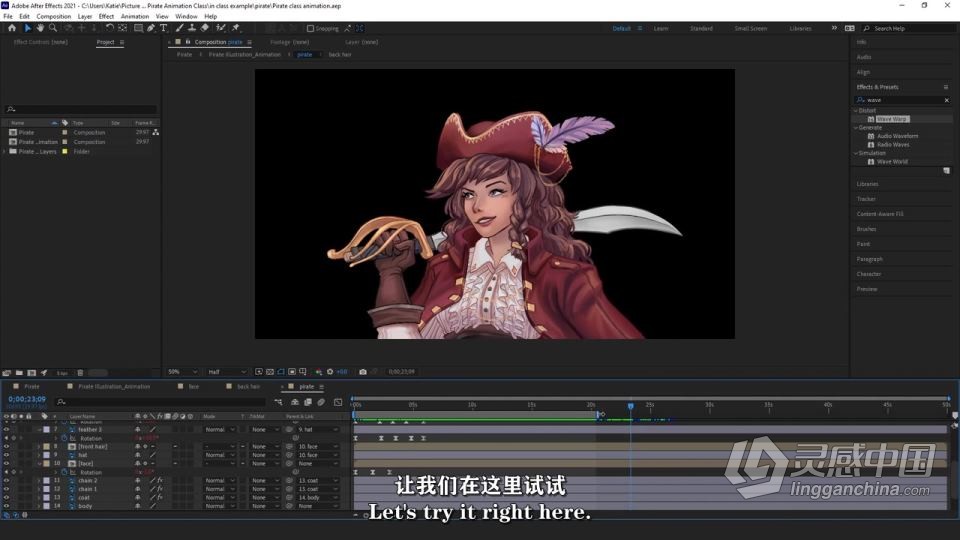Select the Selection arrow tool
Screen dimensions: 960x540
click(x=28, y=28)
